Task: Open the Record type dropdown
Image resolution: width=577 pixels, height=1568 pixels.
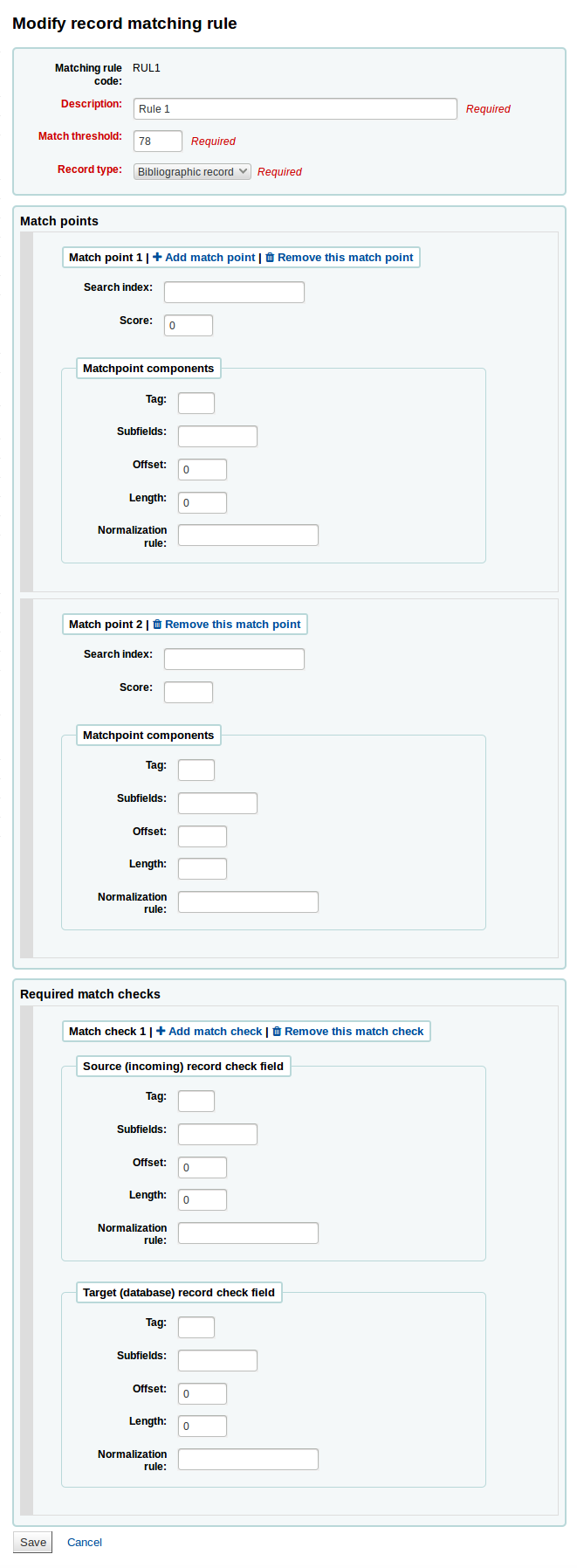Action: pyautogui.click(x=192, y=172)
